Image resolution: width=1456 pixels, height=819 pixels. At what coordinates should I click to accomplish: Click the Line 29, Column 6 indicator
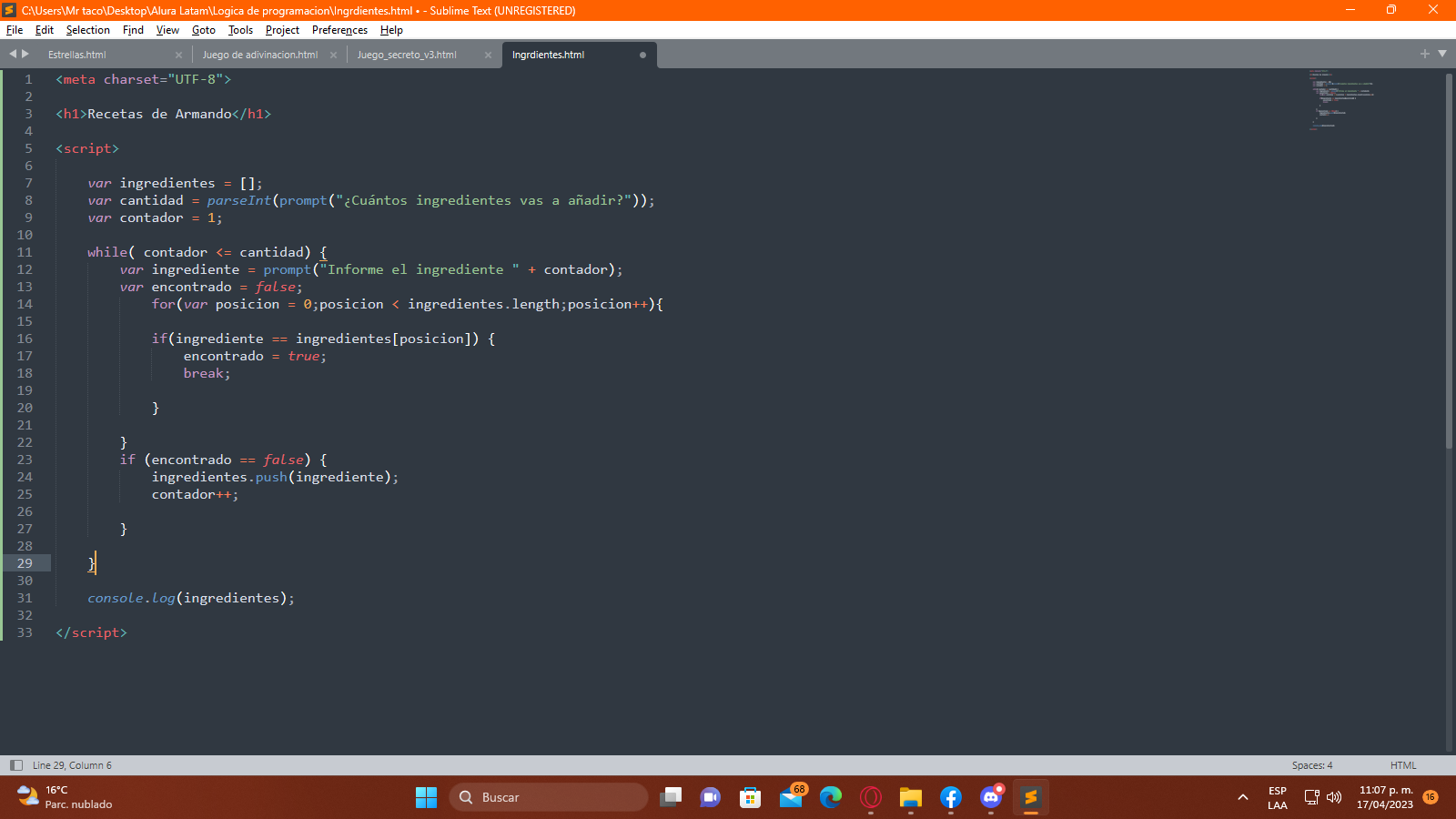tap(72, 765)
